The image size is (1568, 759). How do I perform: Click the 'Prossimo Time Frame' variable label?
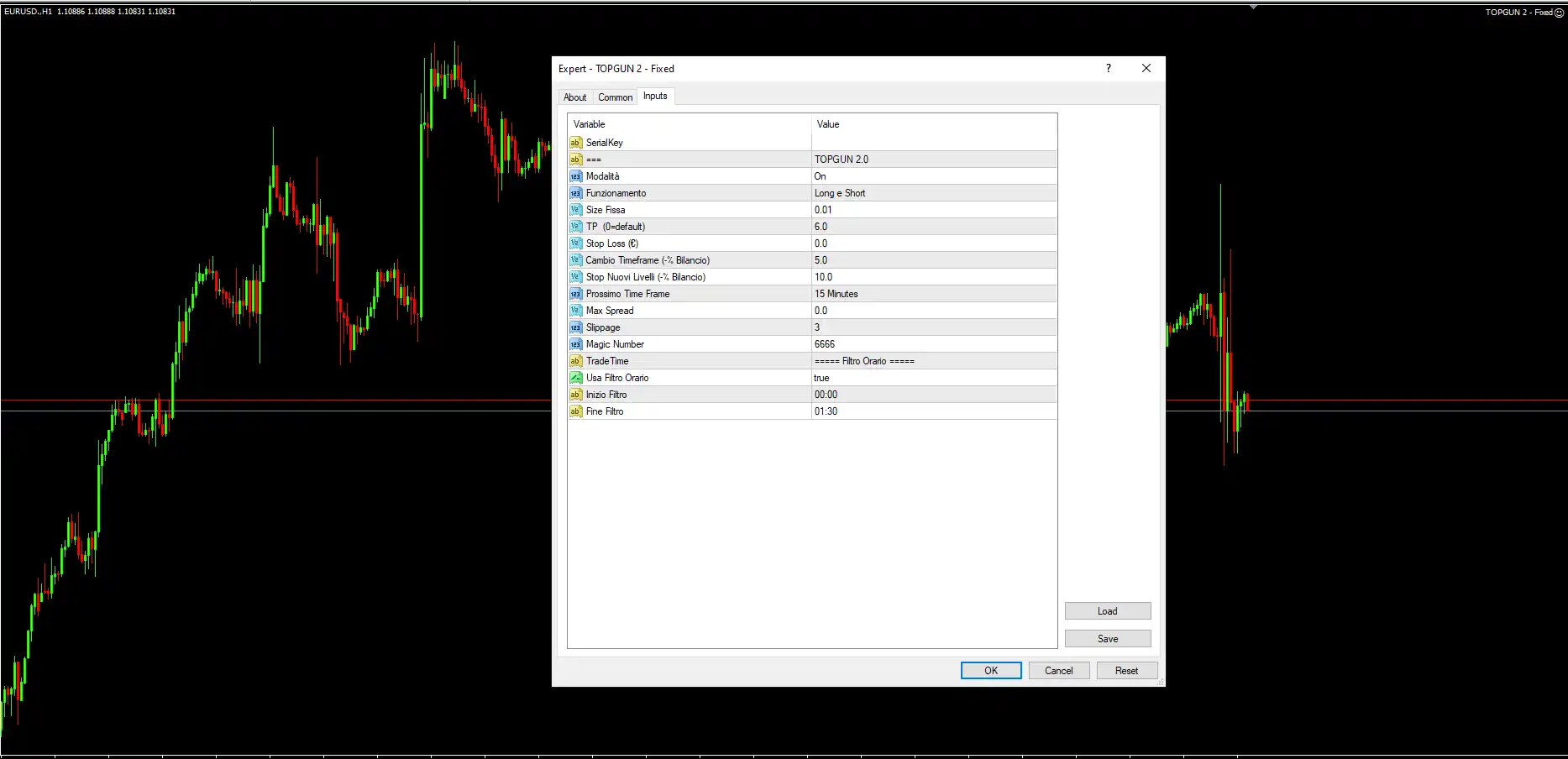pos(627,294)
